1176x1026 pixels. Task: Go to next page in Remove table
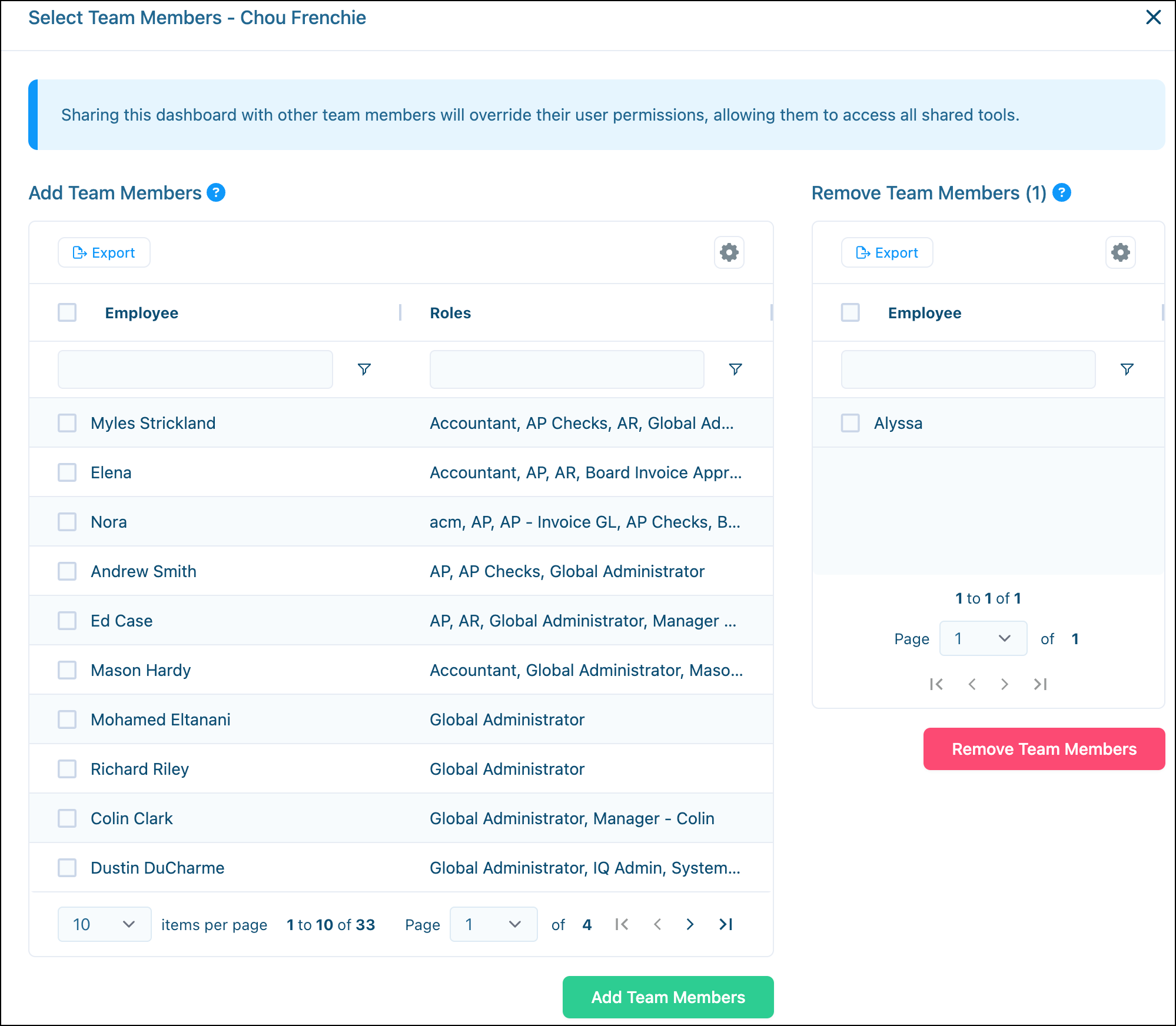(x=1005, y=684)
